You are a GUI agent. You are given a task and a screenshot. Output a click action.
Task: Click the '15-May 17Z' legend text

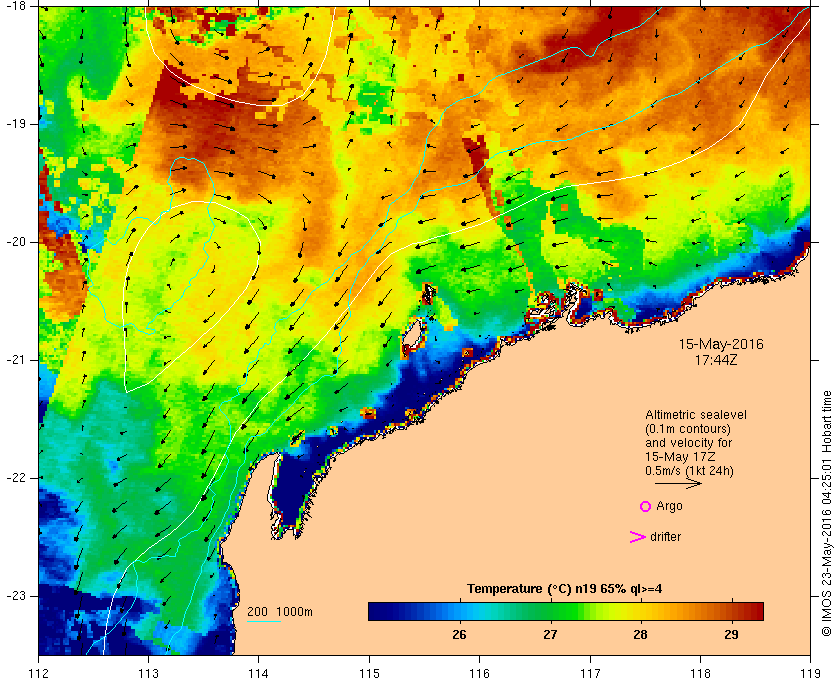tap(680, 457)
